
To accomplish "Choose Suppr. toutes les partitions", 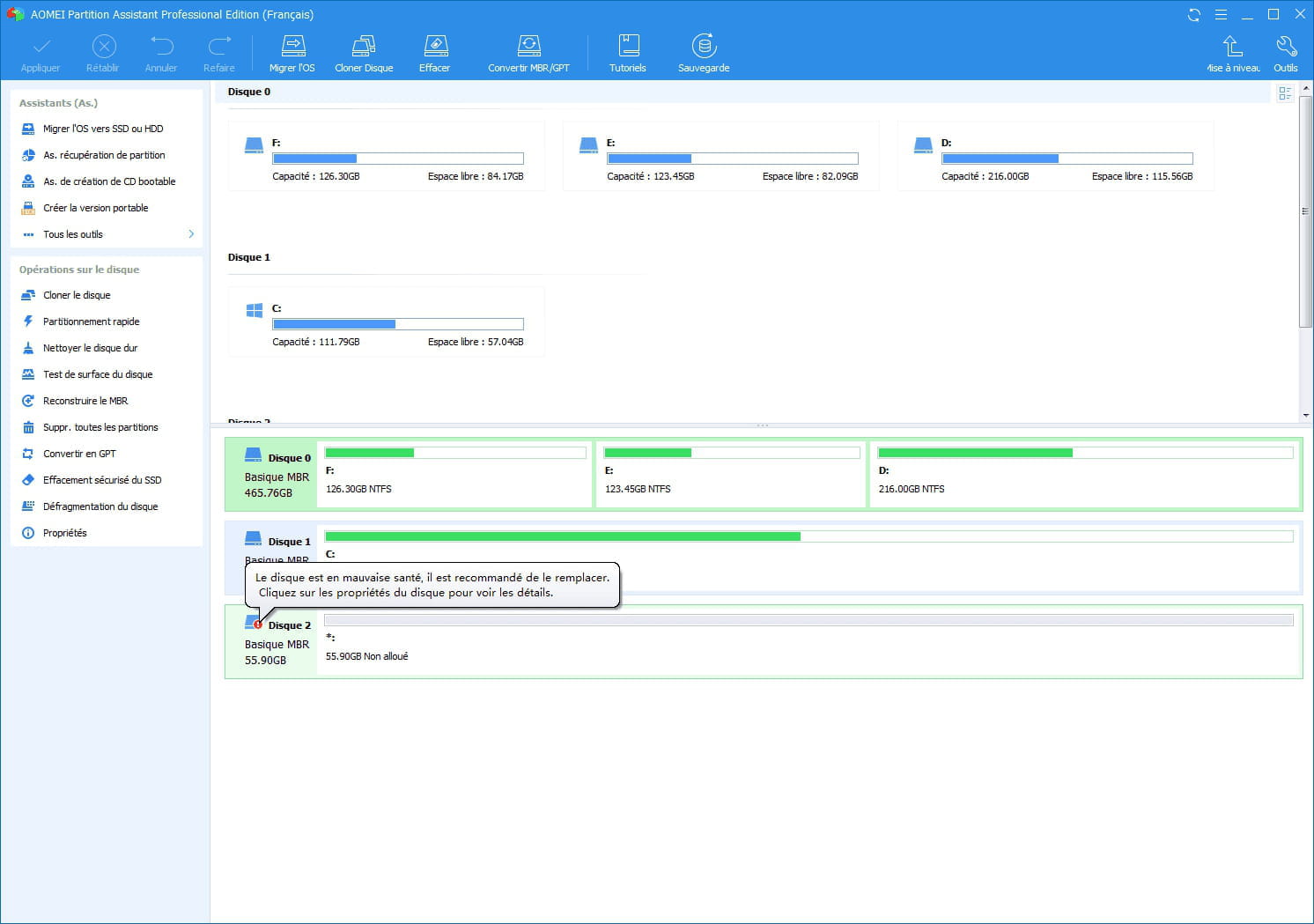I will [x=100, y=427].
